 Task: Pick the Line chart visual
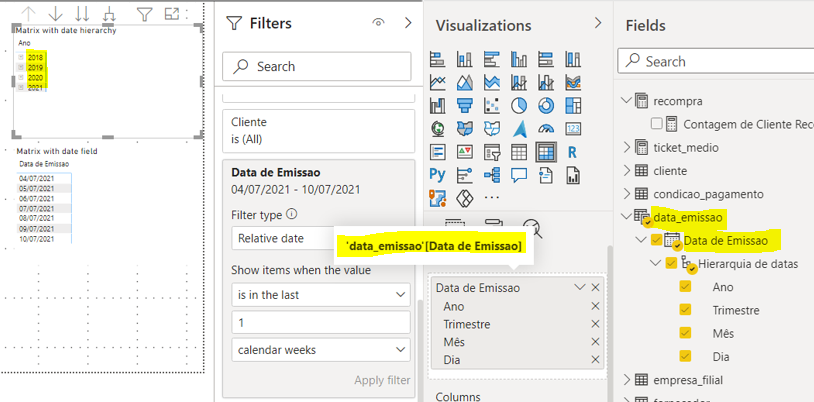point(438,82)
